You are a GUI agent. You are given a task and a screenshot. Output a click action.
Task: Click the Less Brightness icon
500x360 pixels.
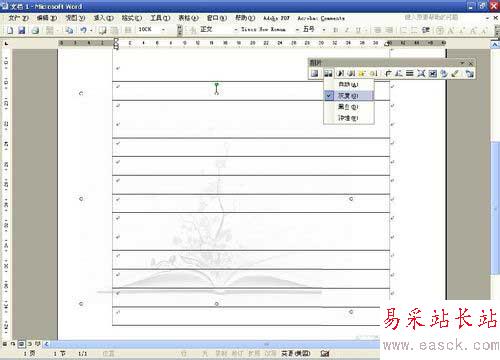pyautogui.click(x=374, y=74)
